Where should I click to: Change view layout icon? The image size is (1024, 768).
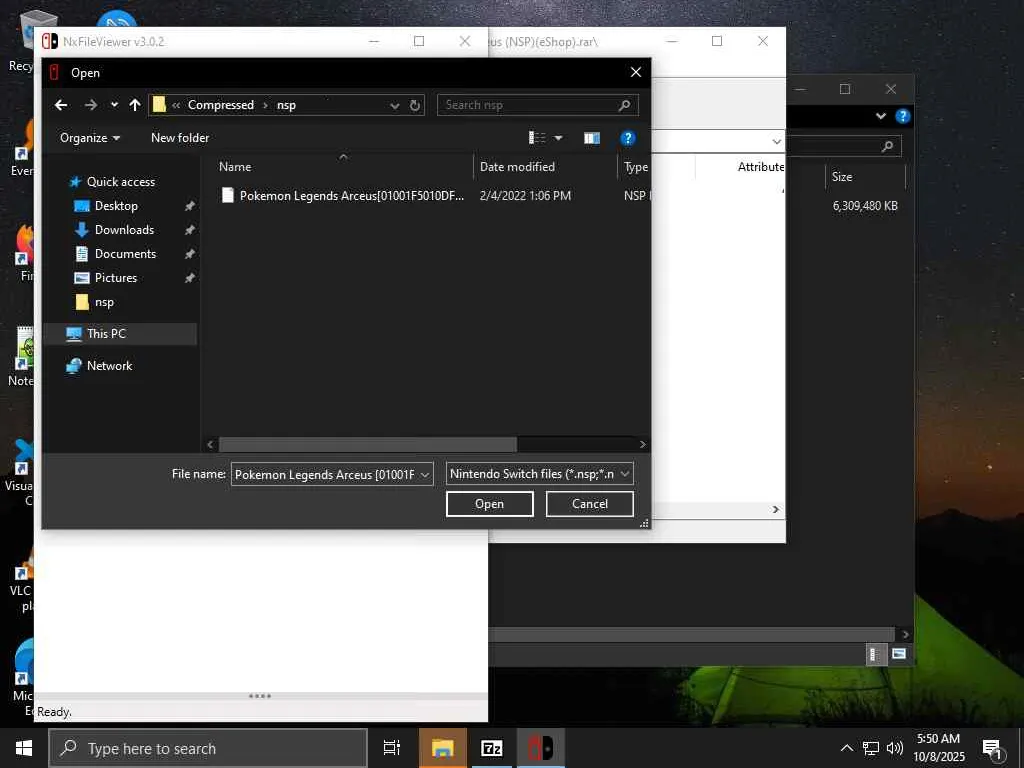[537, 138]
